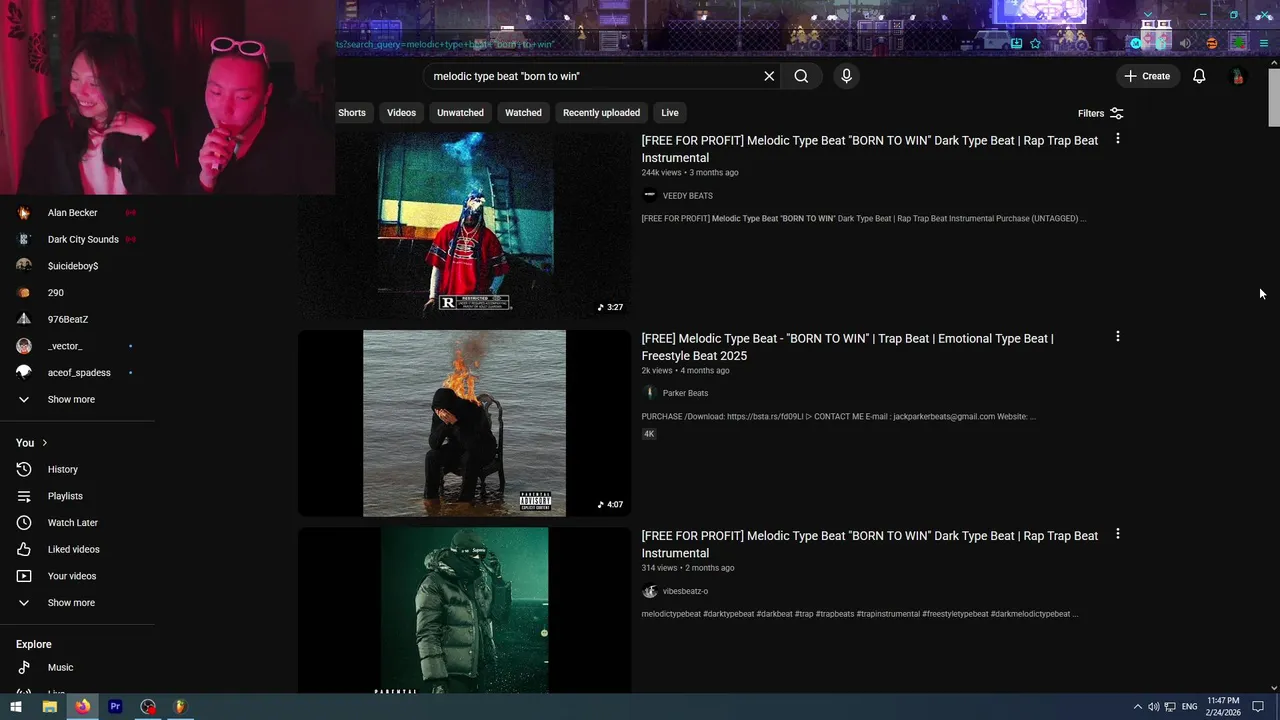Click the browser address bar URL
The width and height of the screenshot is (1280, 720).
pyautogui.click(x=445, y=44)
